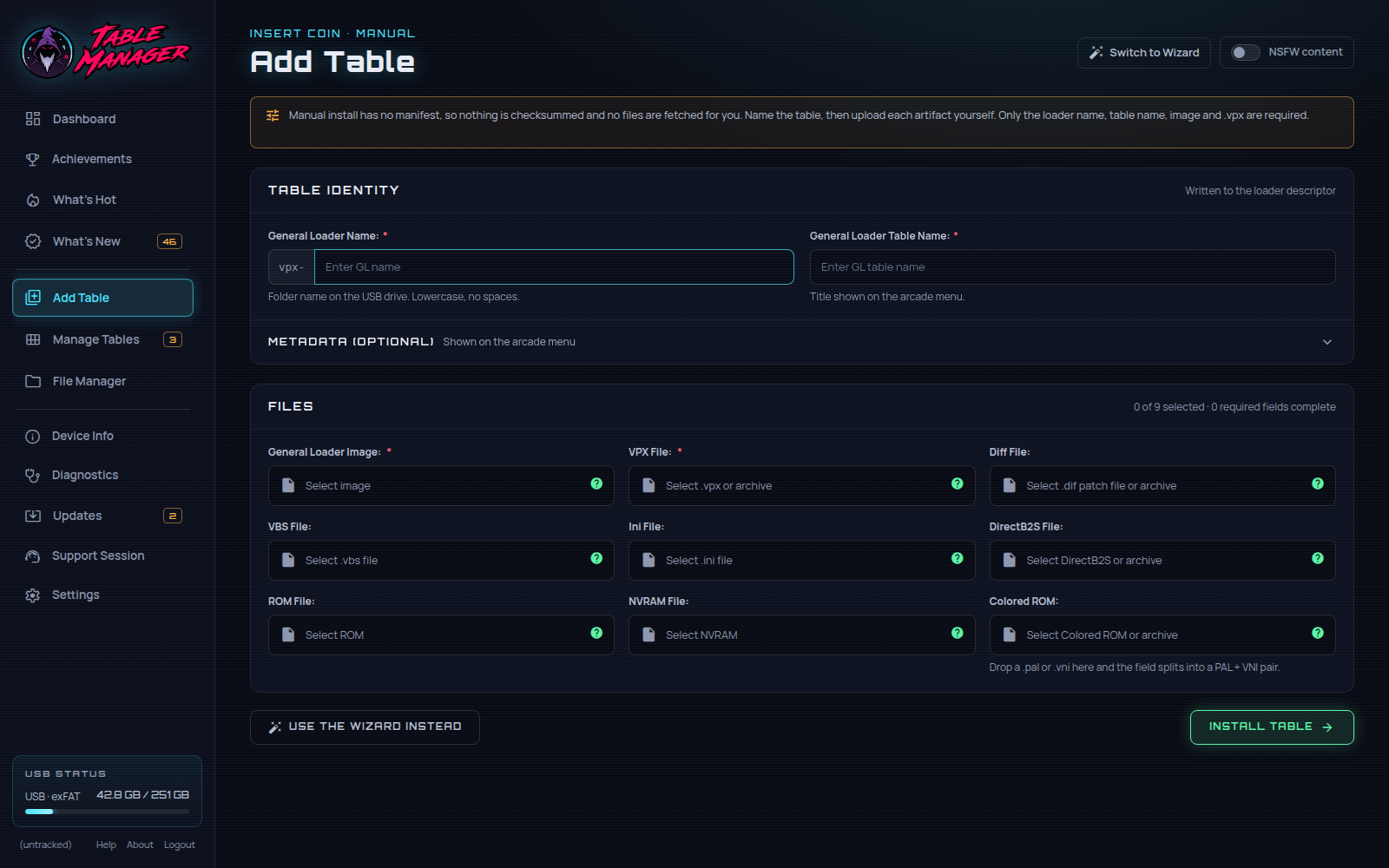Go to Achievements in the sidebar
Viewport: 1389px width, 868px height.
(x=102, y=159)
